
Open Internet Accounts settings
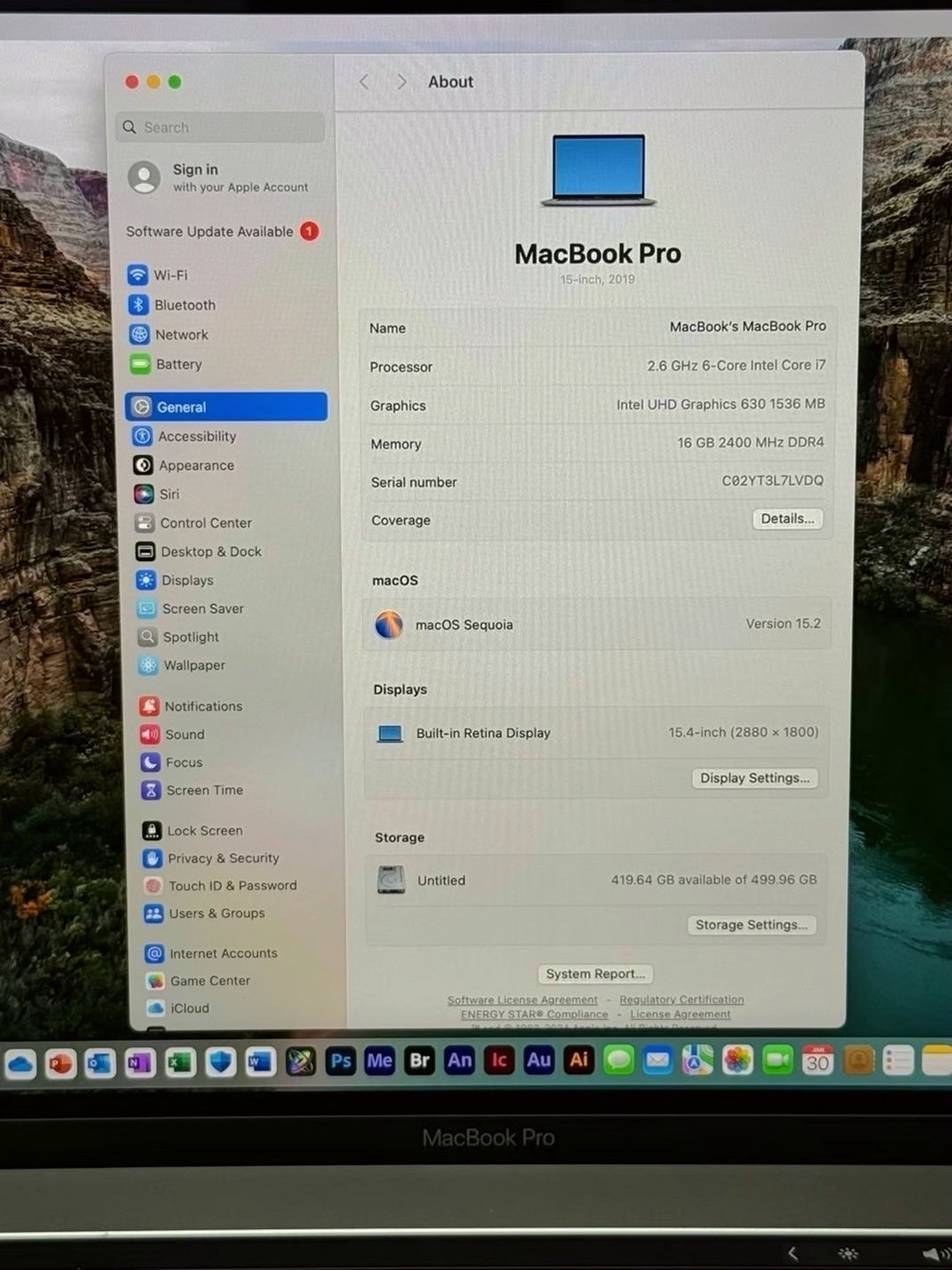(212, 953)
